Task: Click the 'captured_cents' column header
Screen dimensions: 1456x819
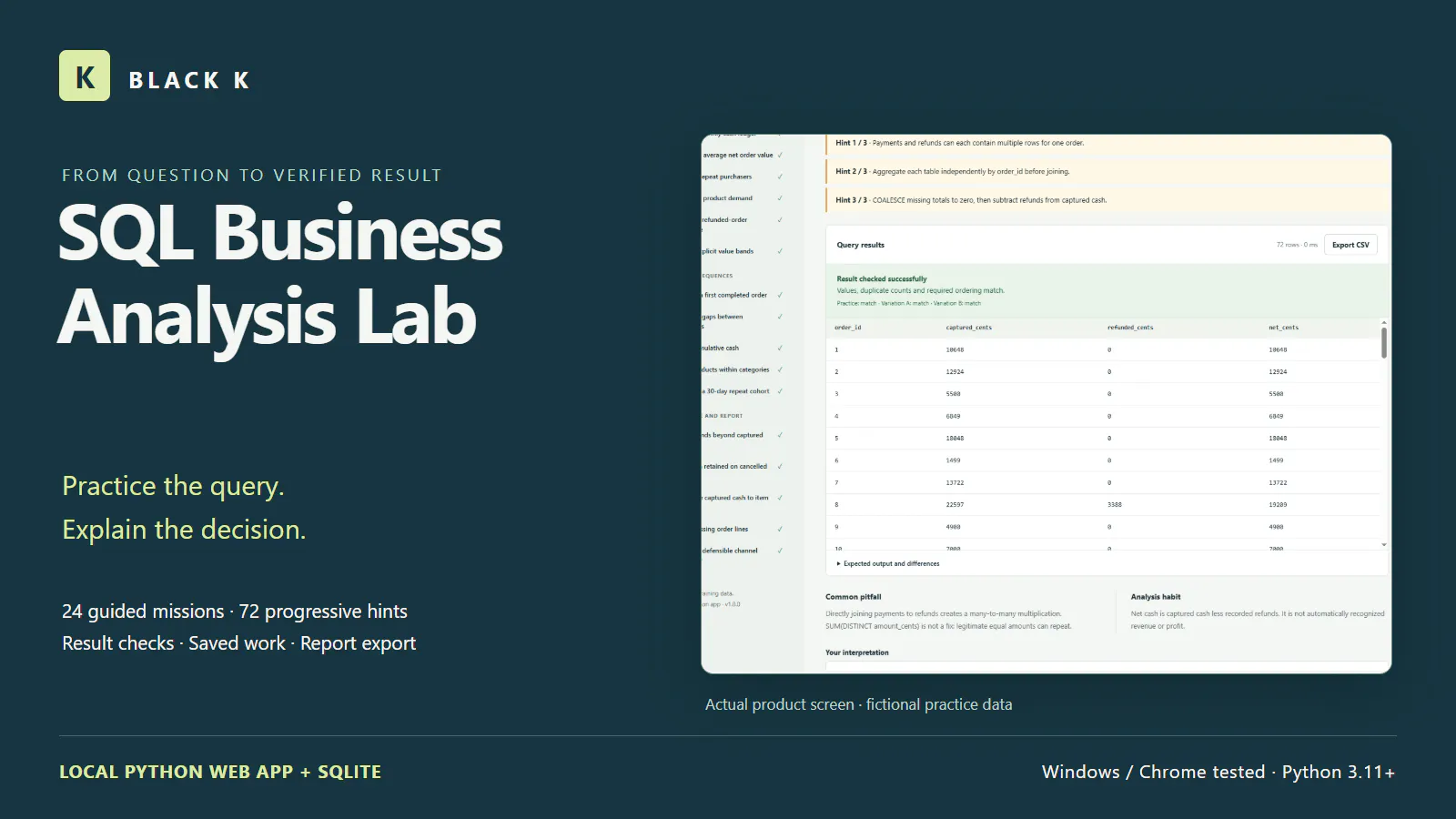Action: 968,328
